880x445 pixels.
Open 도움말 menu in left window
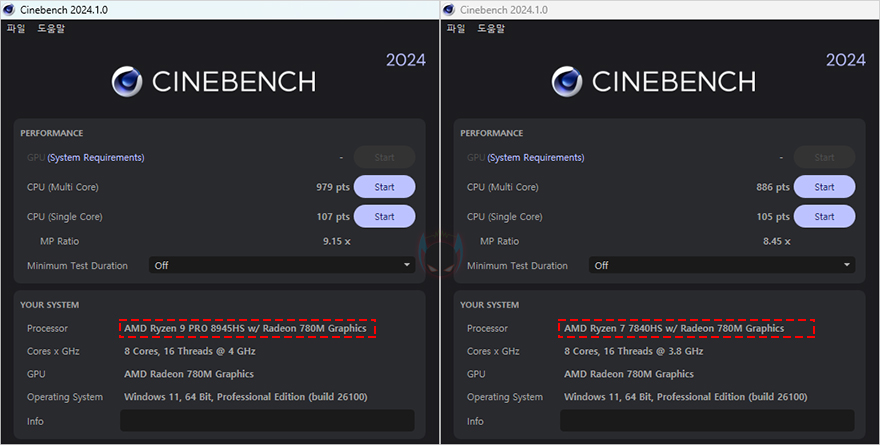click(51, 28)
